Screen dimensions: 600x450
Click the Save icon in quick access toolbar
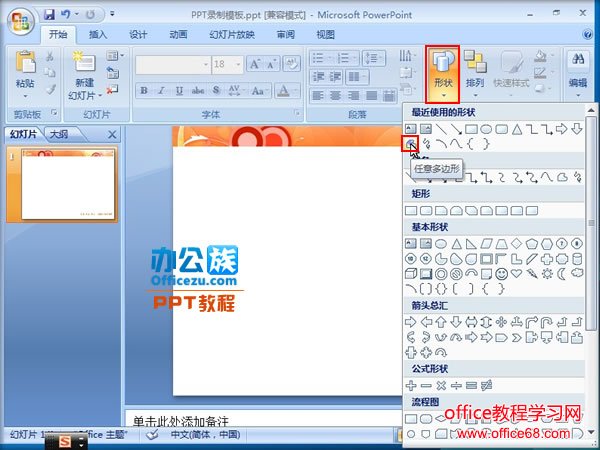[x=49, y=15]
